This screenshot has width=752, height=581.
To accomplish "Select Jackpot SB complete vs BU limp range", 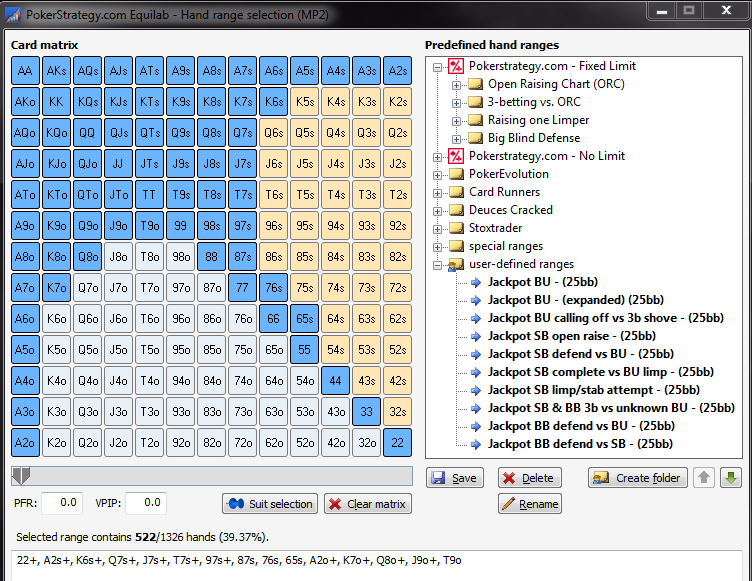I will click(601, 372).
